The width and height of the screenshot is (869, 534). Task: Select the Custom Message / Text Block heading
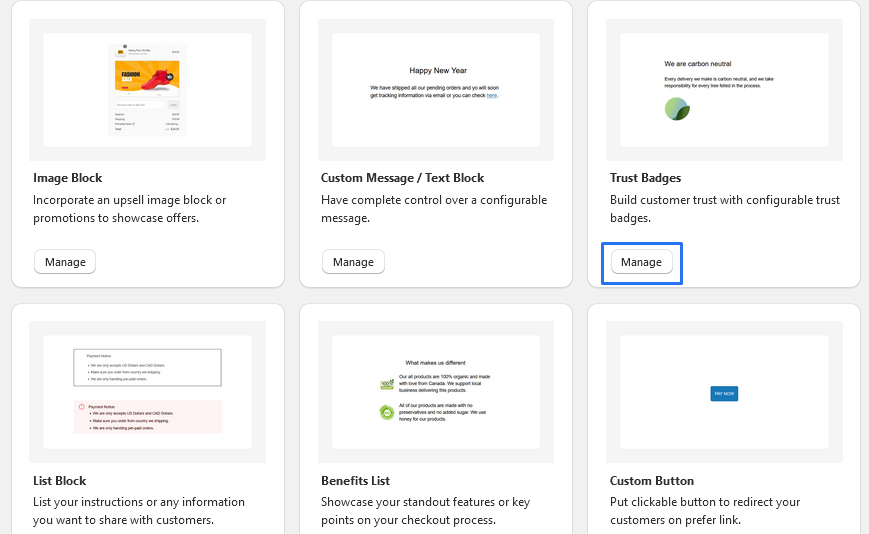click(402, 178)
